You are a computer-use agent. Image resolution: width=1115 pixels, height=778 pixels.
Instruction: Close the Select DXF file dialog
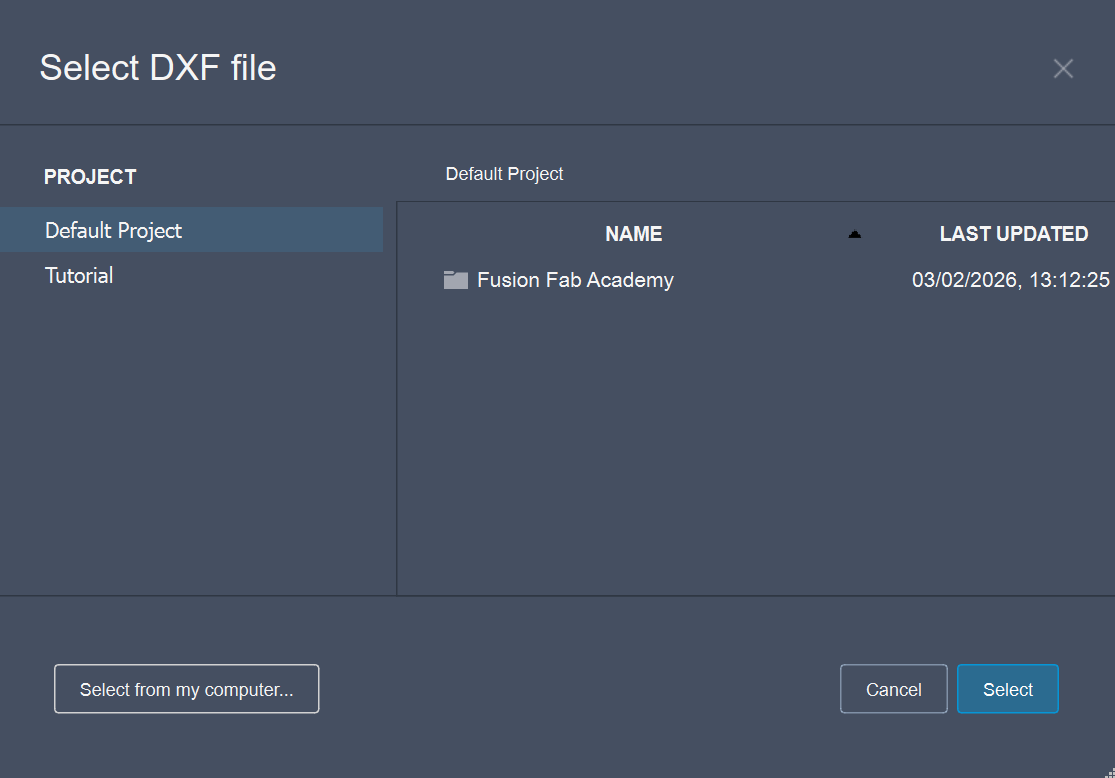tap(1063, 68)
